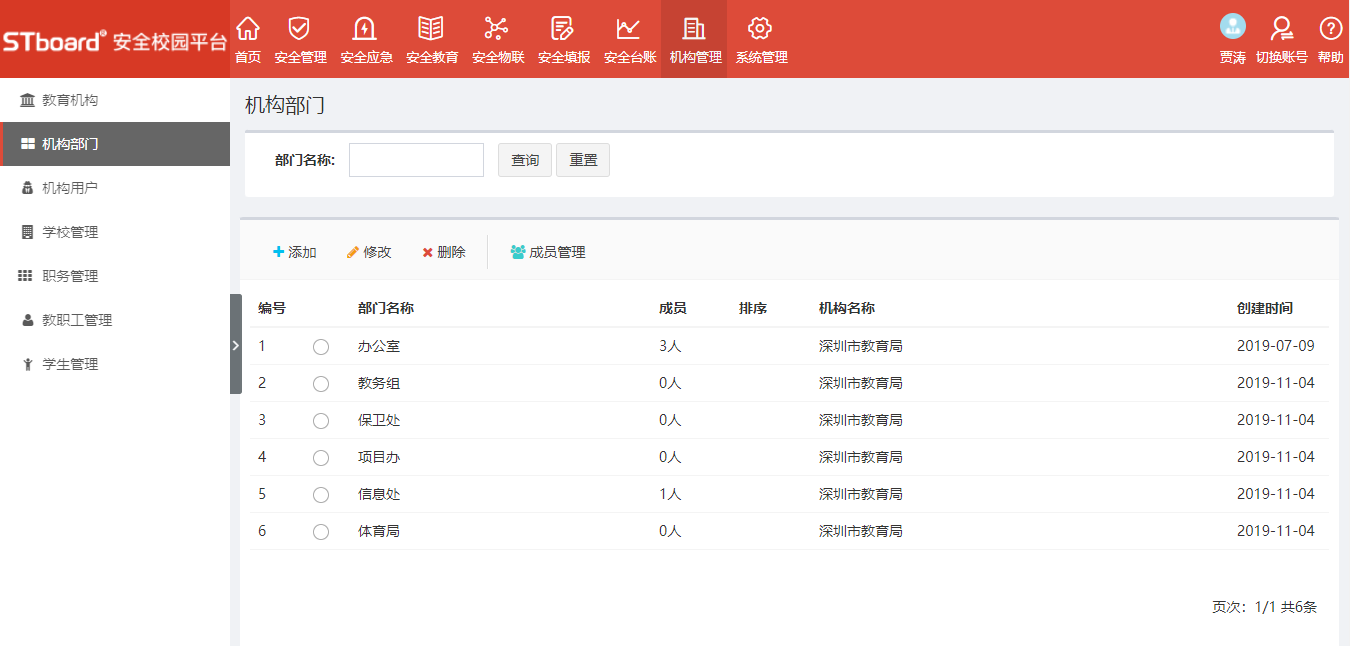Click the 保卫处 department name
1350x646 pixels.
379,420
